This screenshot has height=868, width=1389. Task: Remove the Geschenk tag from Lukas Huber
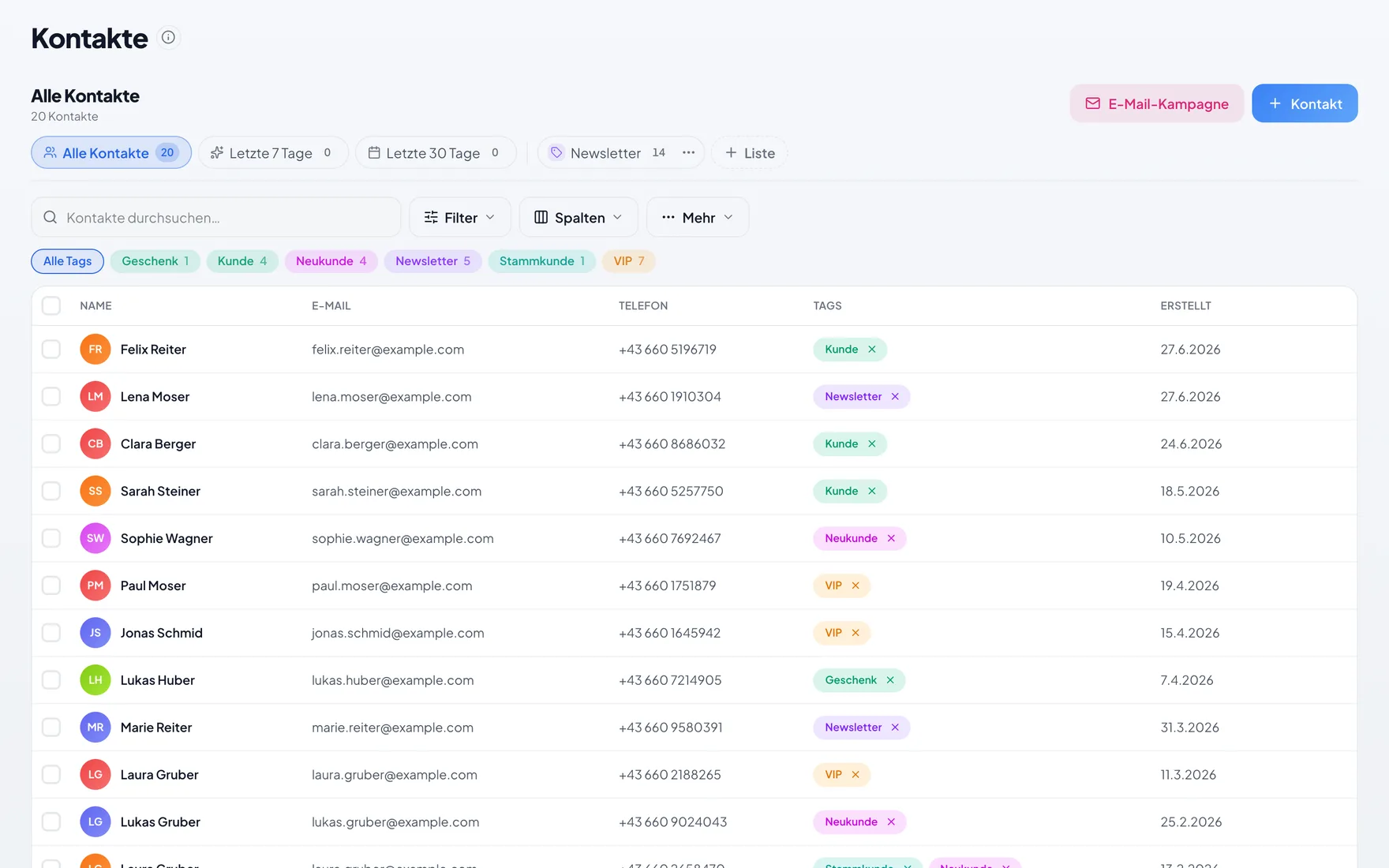[890, 680]
